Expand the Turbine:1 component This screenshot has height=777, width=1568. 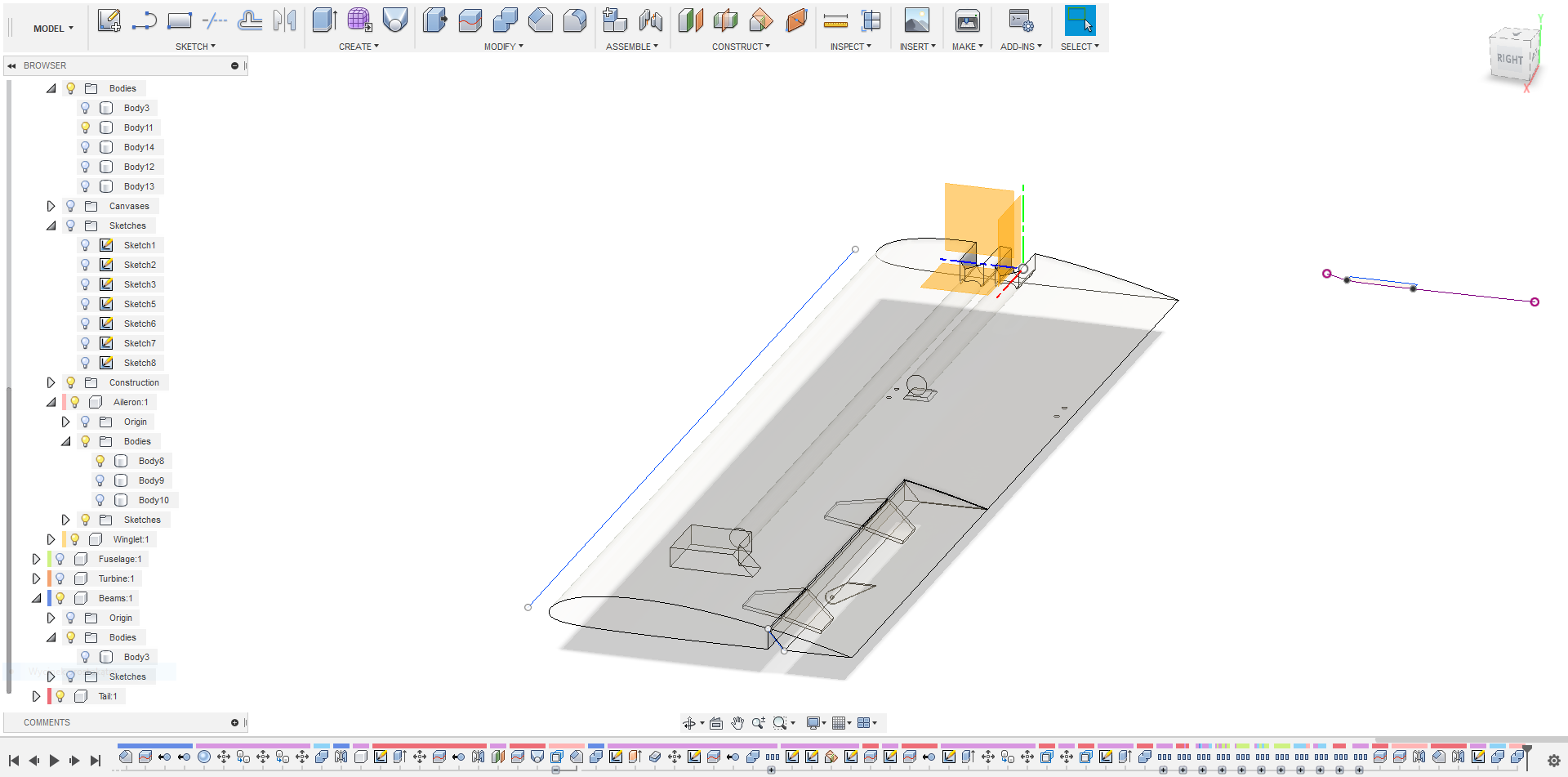point(36,578)
